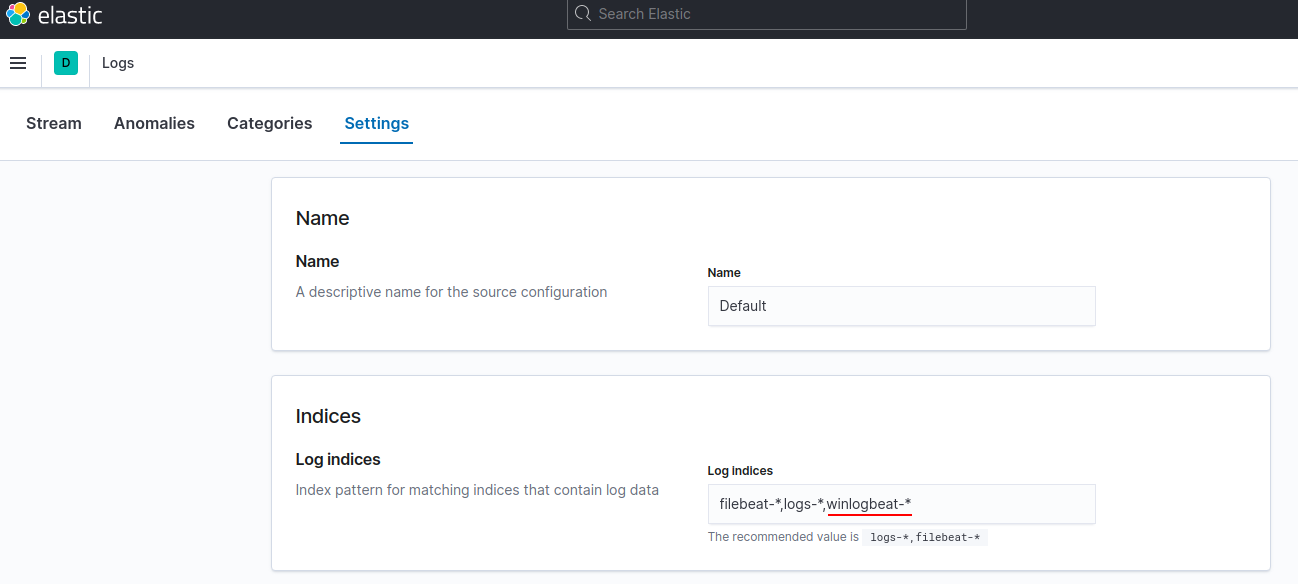Click the Logs breadcrumb label
Screen dimensions: 1298x584
click(117, 62)
